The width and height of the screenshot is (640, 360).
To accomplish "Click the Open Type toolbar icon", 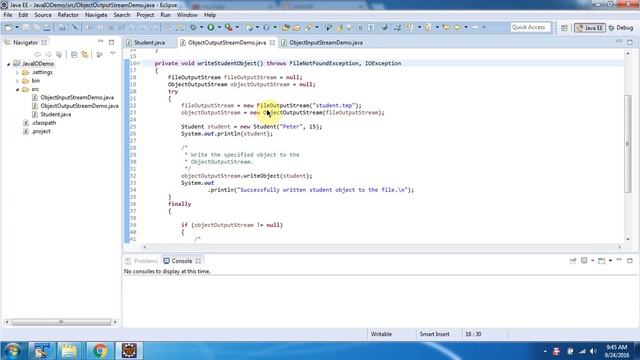I will tap(286, 27).
